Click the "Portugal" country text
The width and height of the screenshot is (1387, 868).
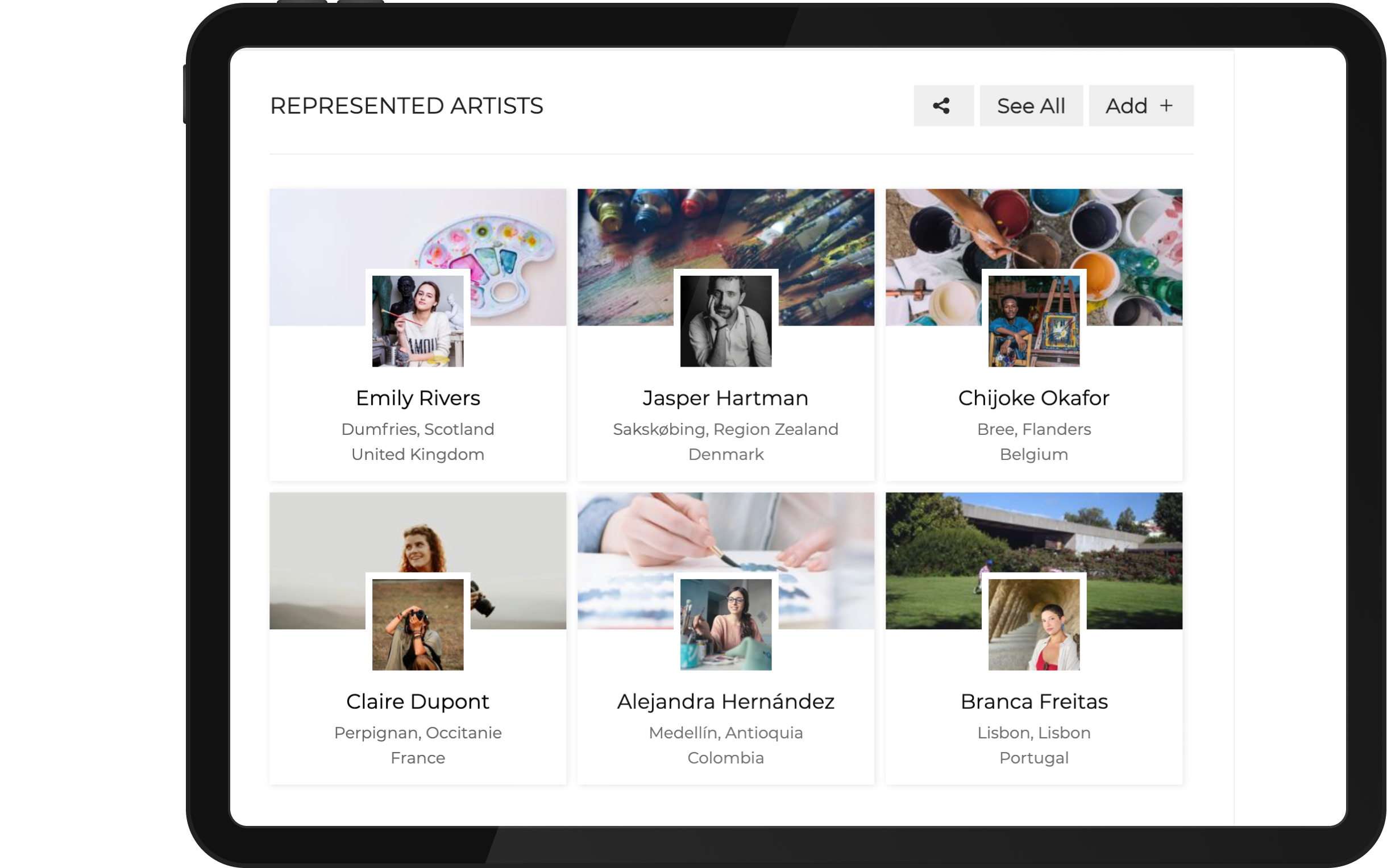(1034, 758)
